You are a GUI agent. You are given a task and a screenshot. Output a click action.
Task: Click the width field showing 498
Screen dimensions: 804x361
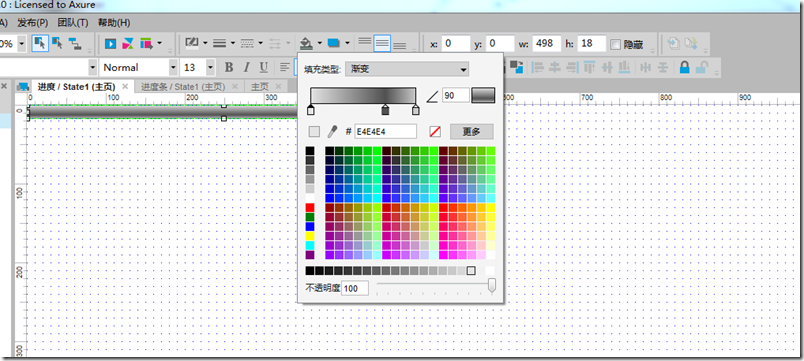(547, 44)
